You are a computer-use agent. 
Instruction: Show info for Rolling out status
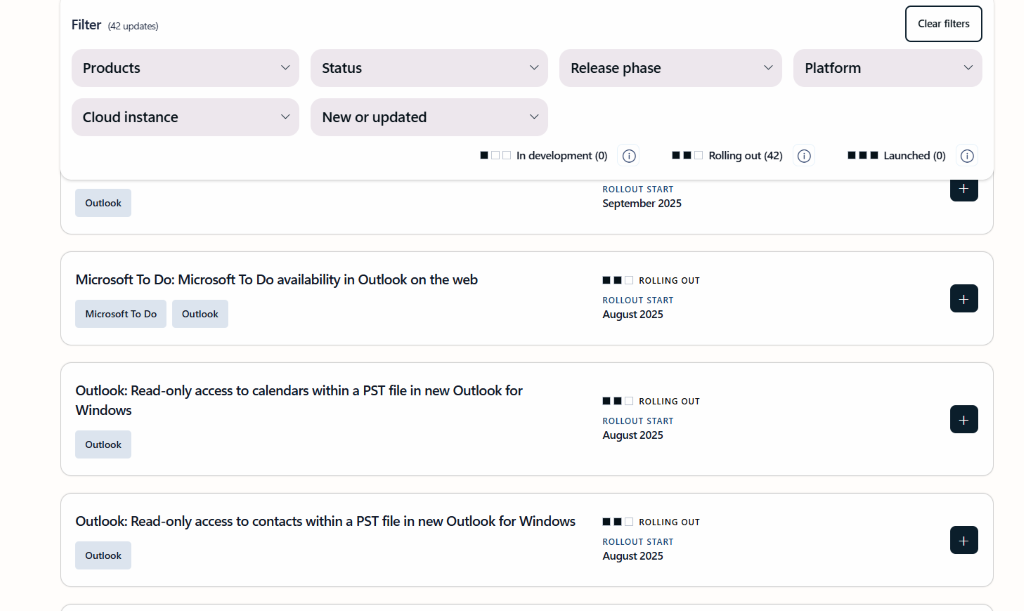pos(804,155)
